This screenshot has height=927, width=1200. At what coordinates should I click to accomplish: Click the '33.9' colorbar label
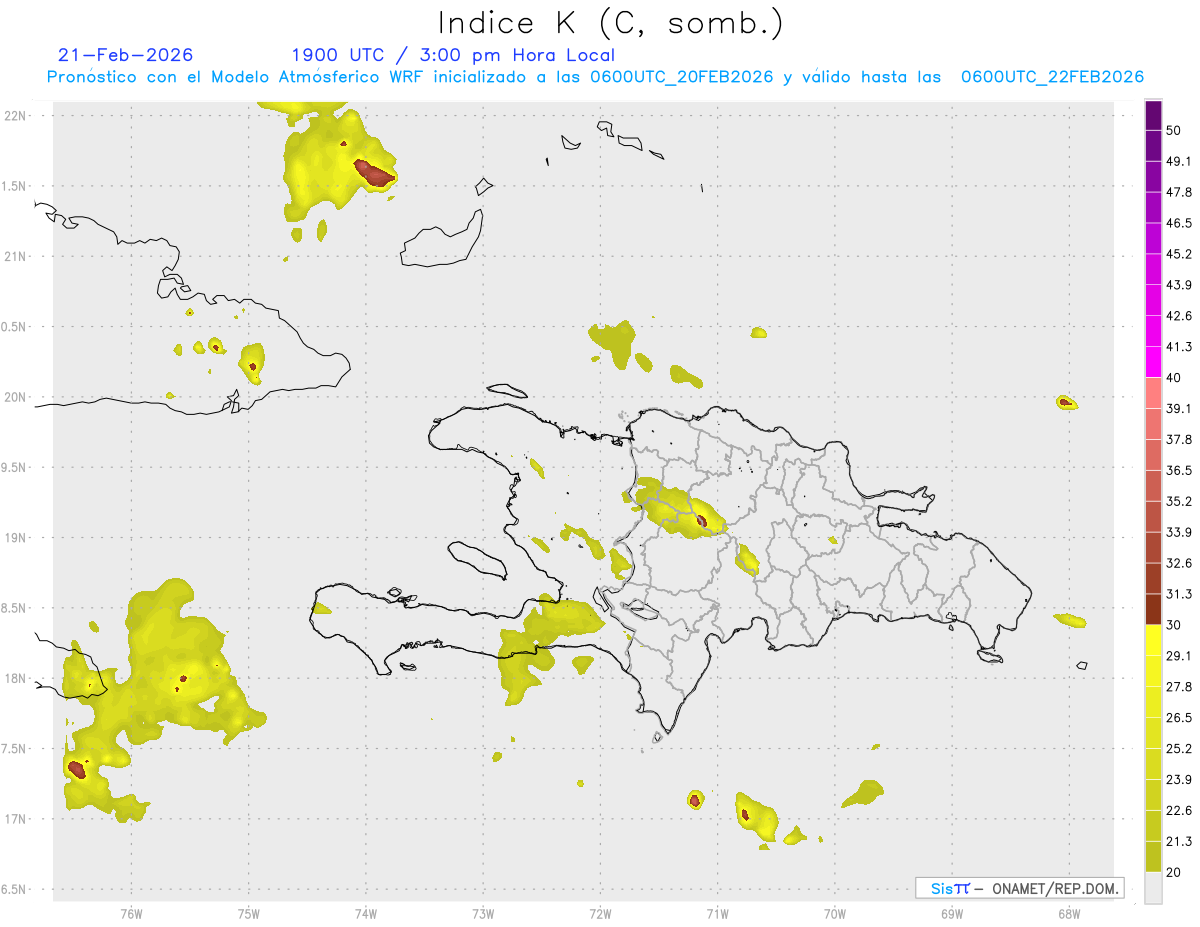click(x=1179, y=532)
